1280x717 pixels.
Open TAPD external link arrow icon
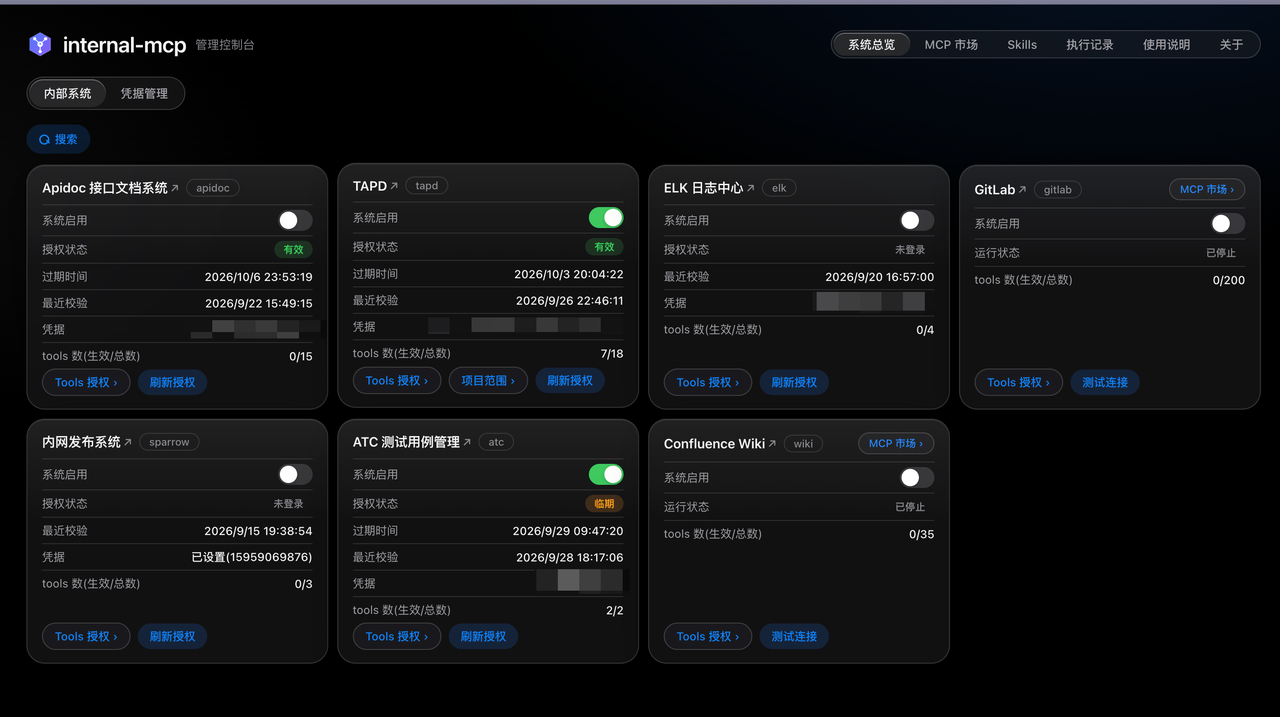tap(394, 186)
